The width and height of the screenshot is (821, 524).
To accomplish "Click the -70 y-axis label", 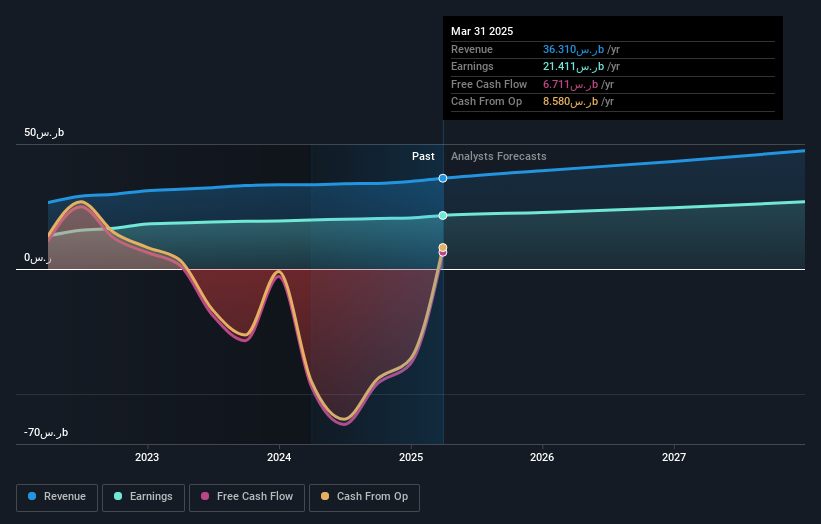I will pos(46,432).
